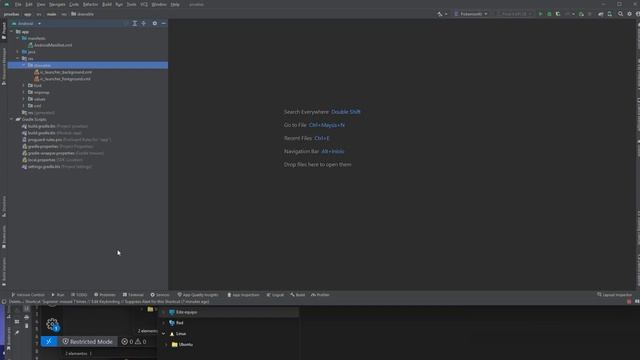Open the View menu
The height and width of the screenshot is (360, 640).
41,4
